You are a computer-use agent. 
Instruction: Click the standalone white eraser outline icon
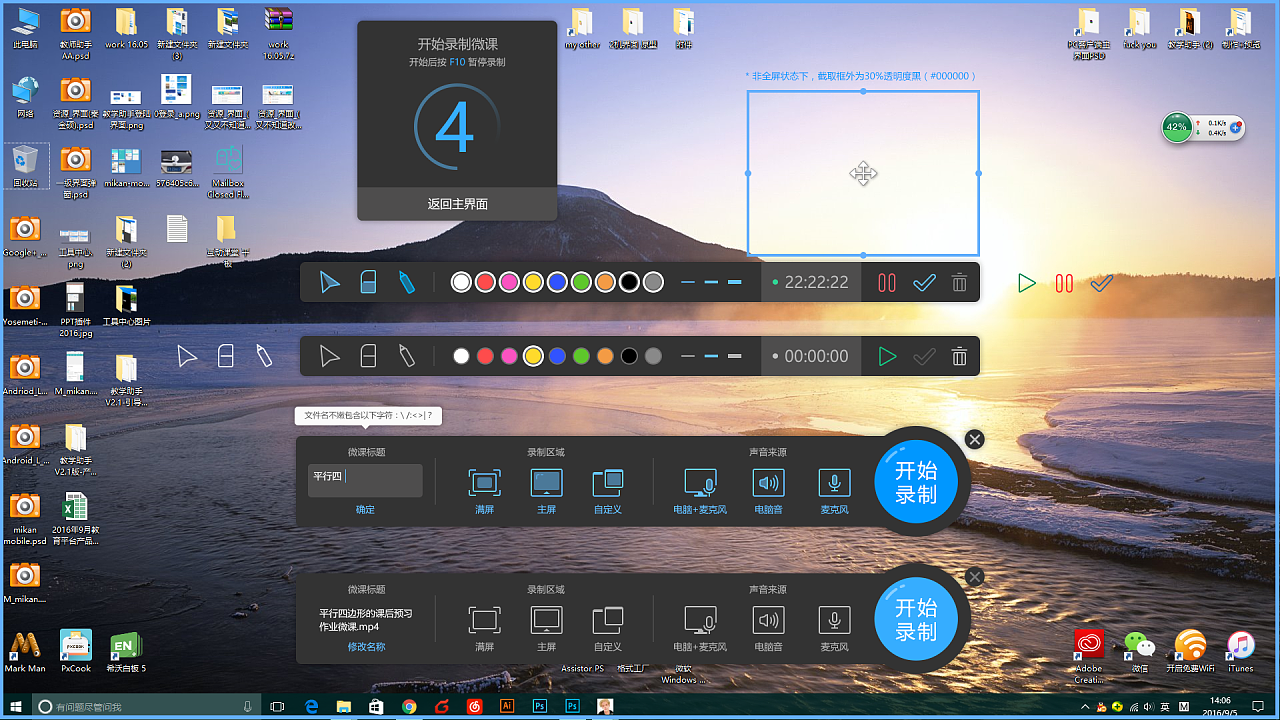[226, 356]
